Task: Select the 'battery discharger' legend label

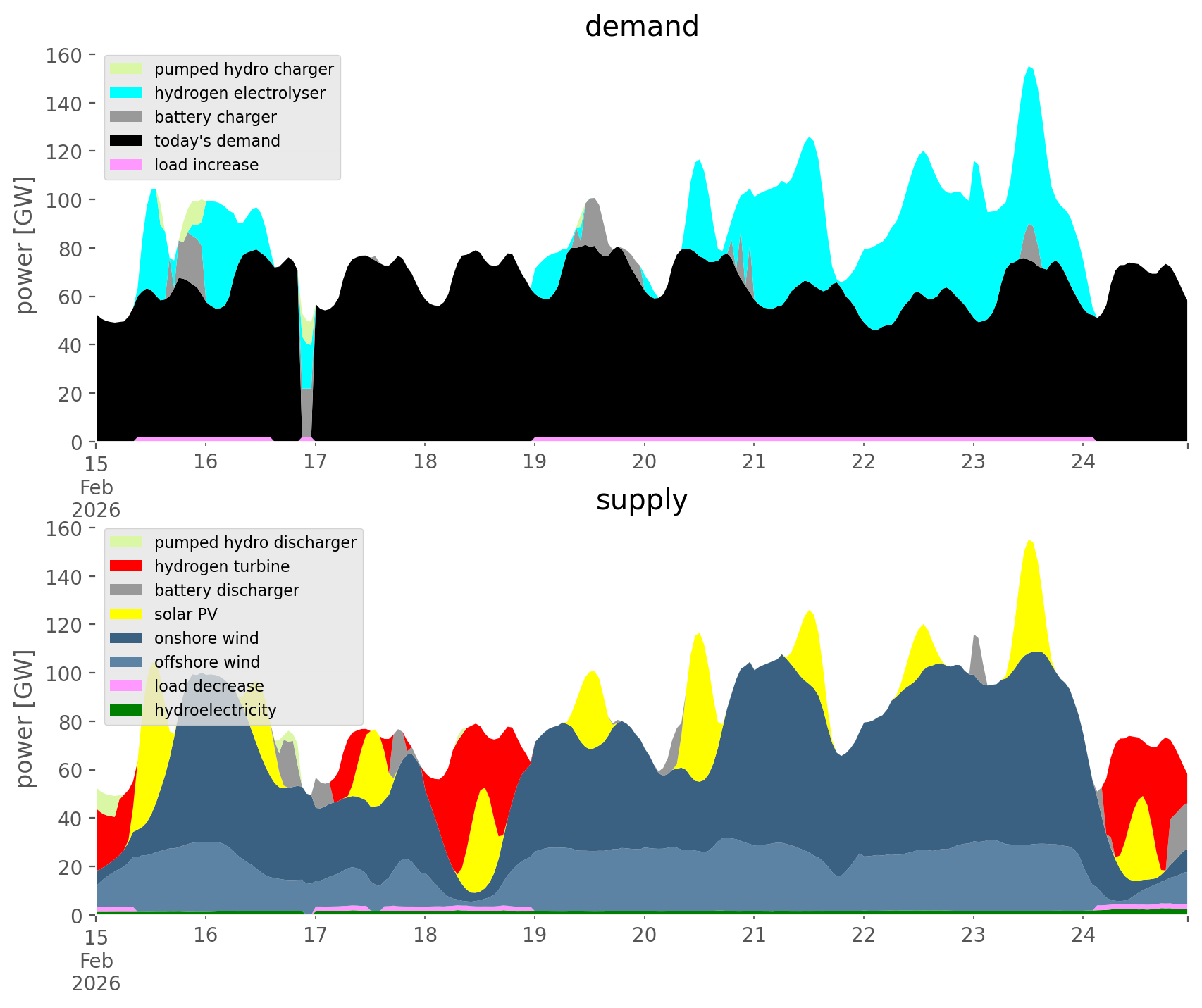Action: 226,590
